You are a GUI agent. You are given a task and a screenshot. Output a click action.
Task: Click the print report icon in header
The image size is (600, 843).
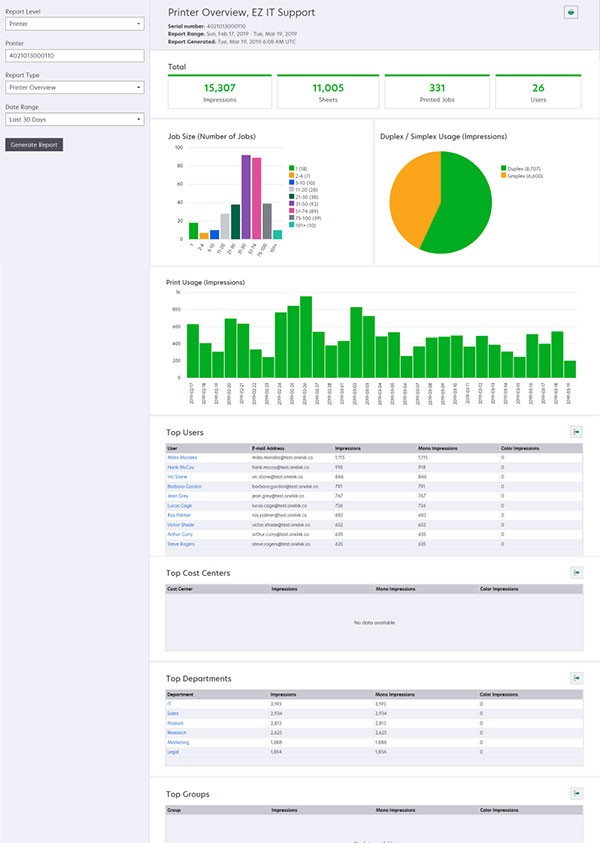(571, 13)
